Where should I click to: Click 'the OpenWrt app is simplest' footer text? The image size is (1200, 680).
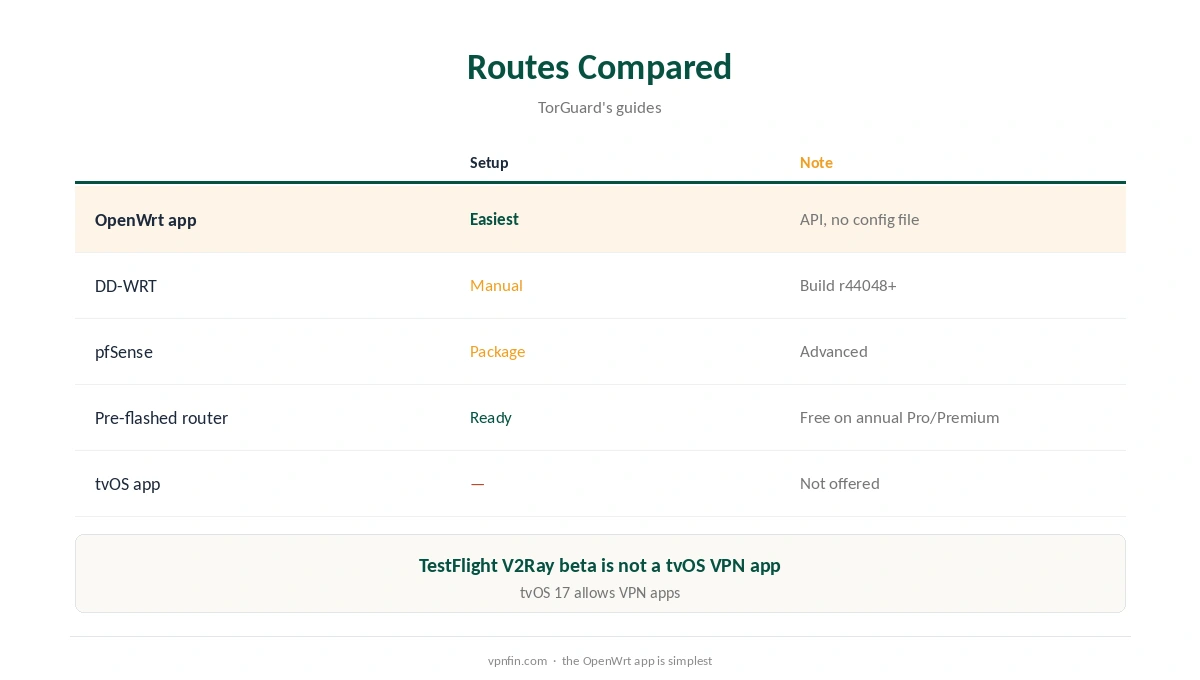(637, 661)
